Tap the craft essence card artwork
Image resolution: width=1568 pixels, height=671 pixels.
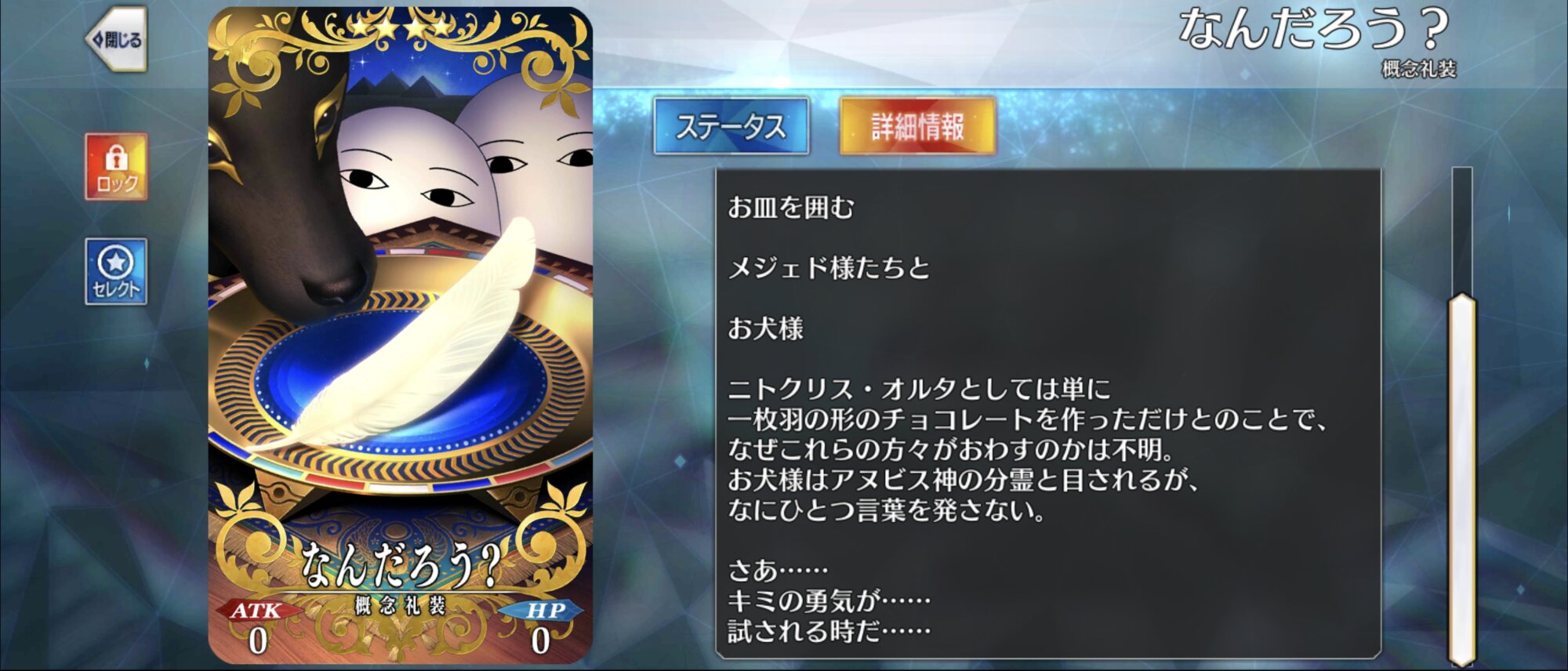tap(400, 335)
